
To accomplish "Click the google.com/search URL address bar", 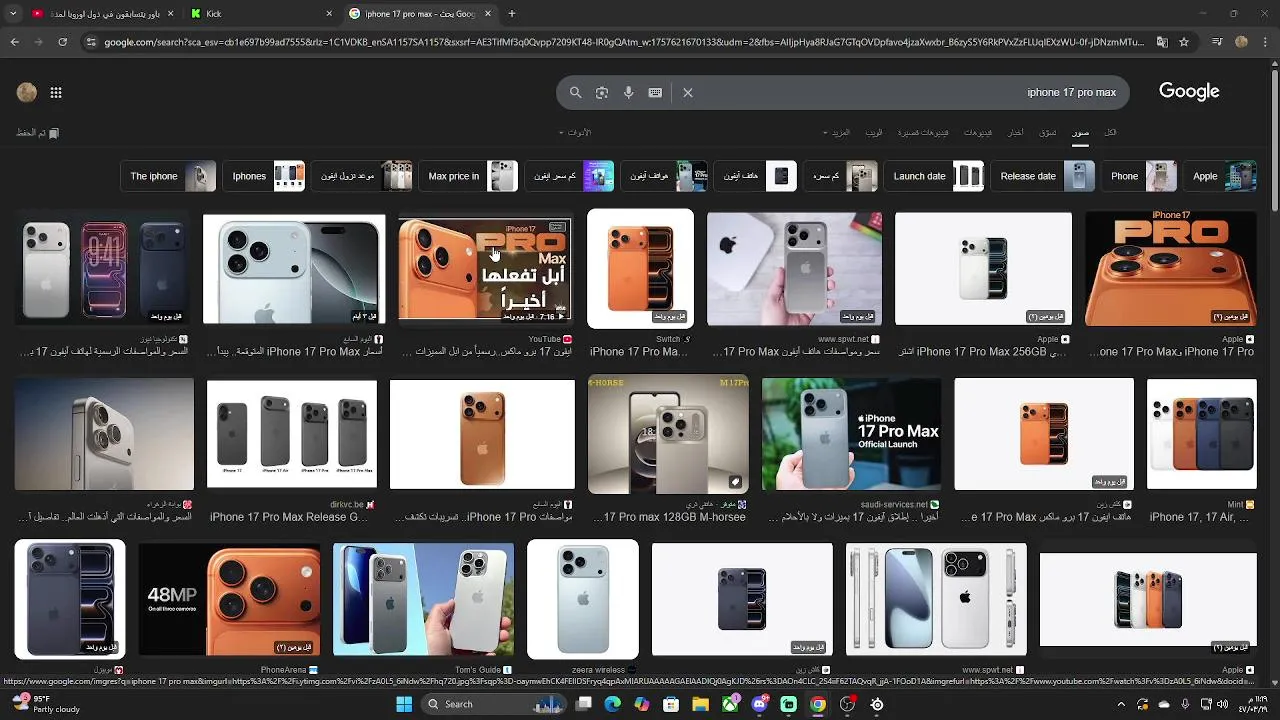I will 624,42.
